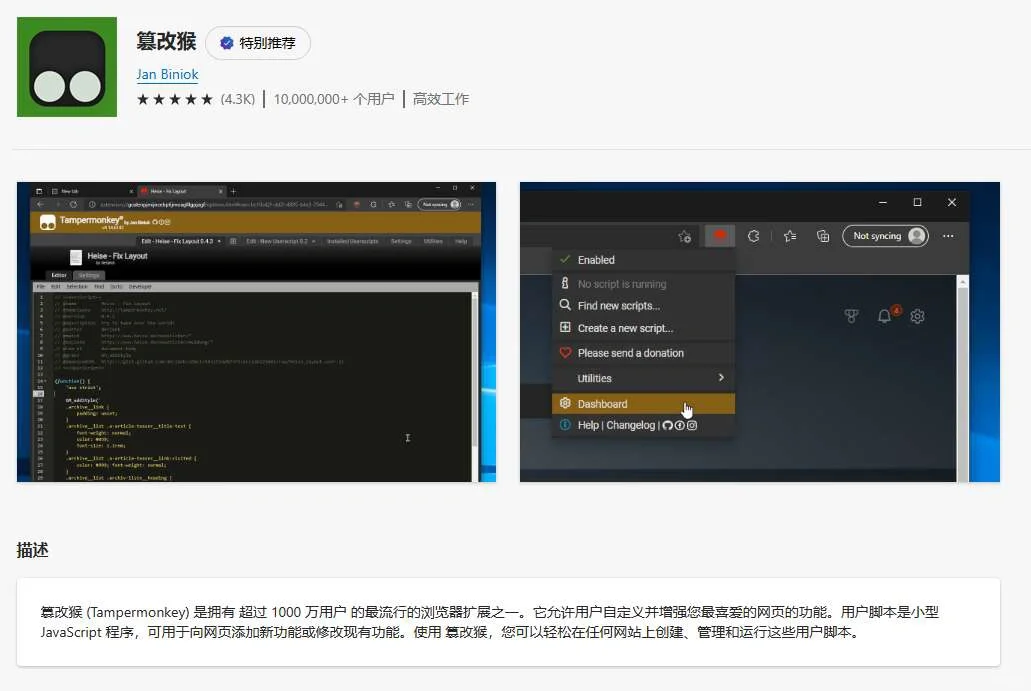Click the Tampermonkey extension icon in the toolbar
The width and height of the screenshot is (1031, 691).
click(720, 234)
